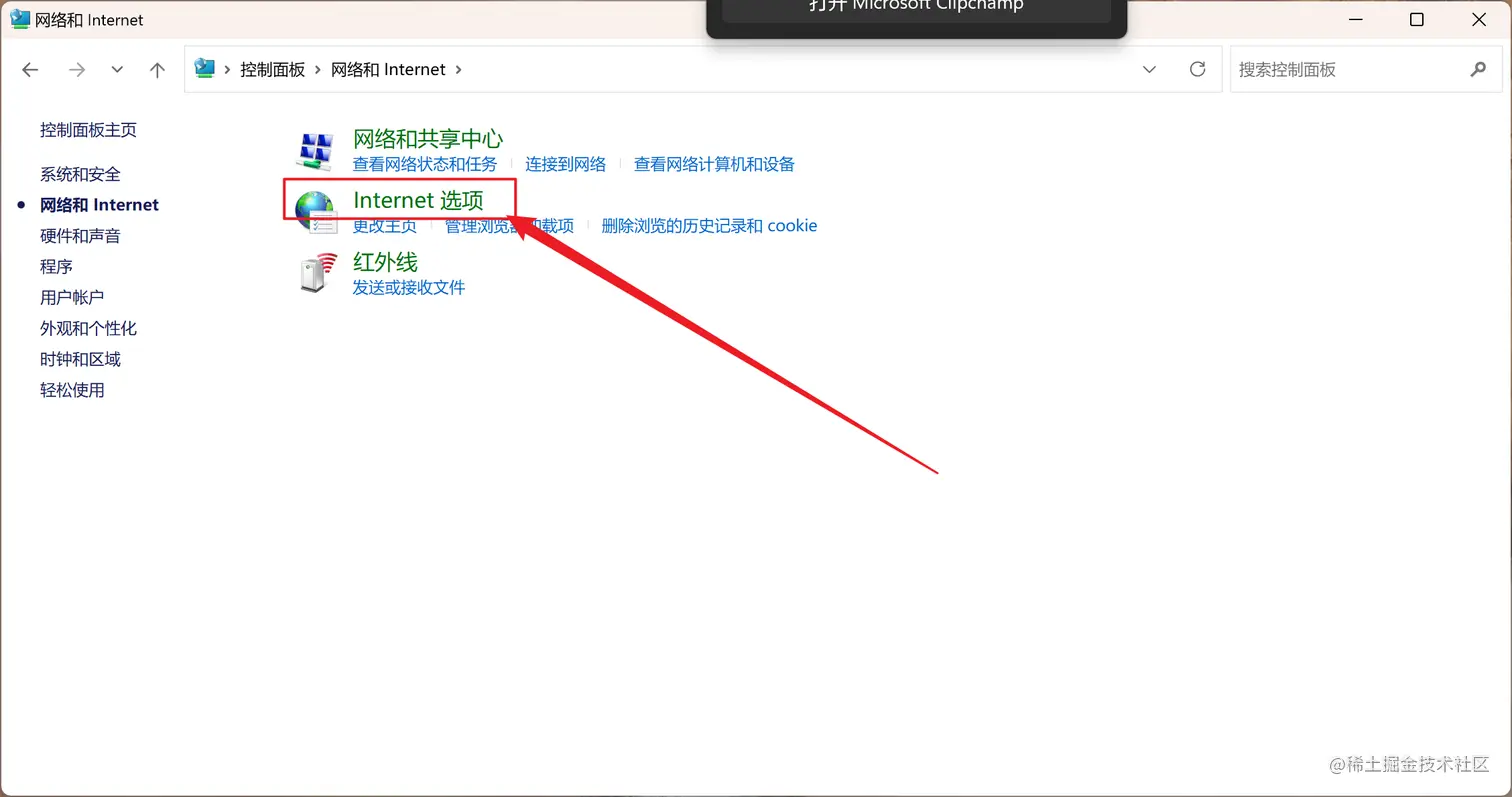
Task: Open the address bar history dropdown
Action: (1149, 69)
